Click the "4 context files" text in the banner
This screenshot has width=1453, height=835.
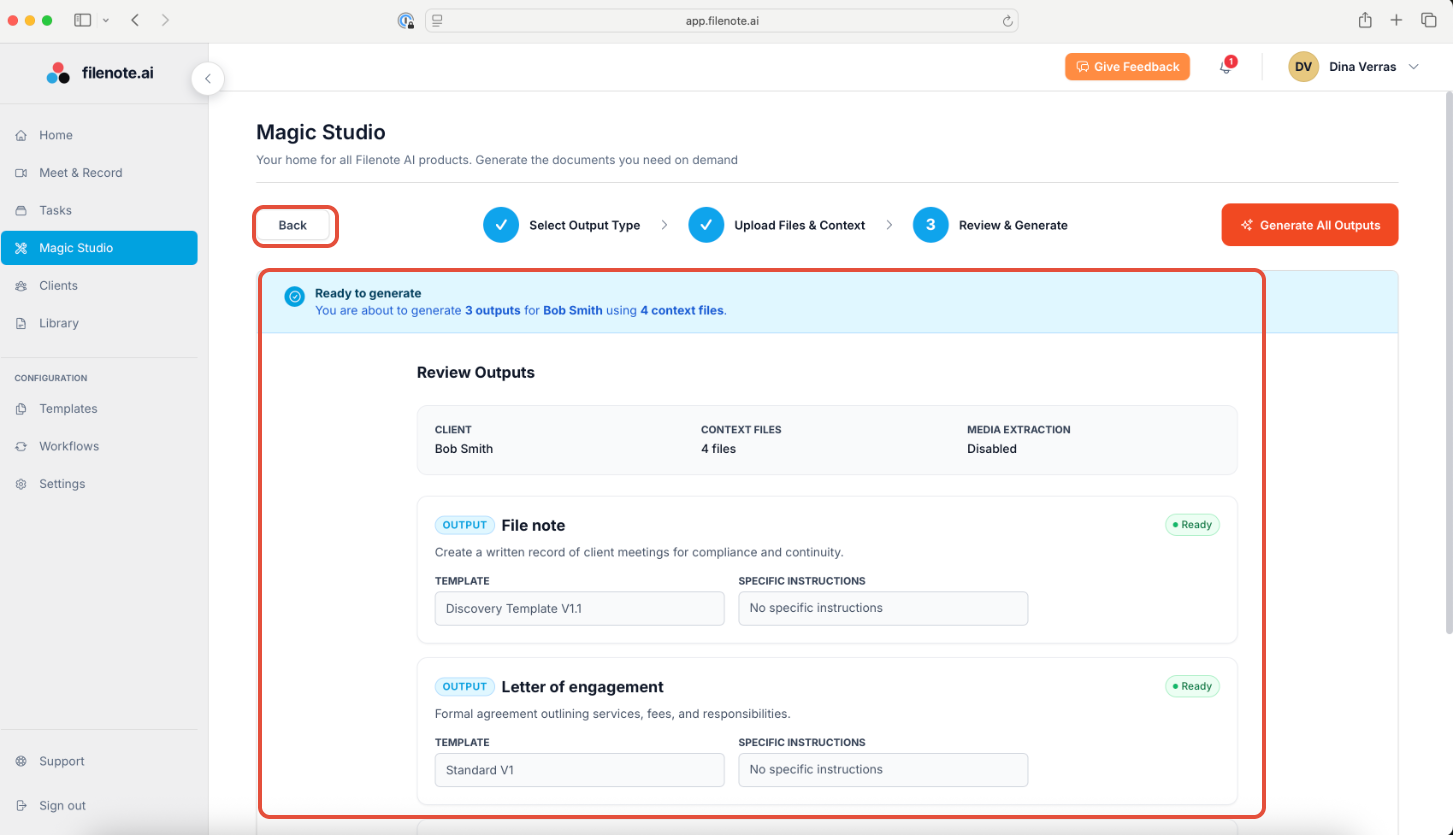[x=682, y=310]
